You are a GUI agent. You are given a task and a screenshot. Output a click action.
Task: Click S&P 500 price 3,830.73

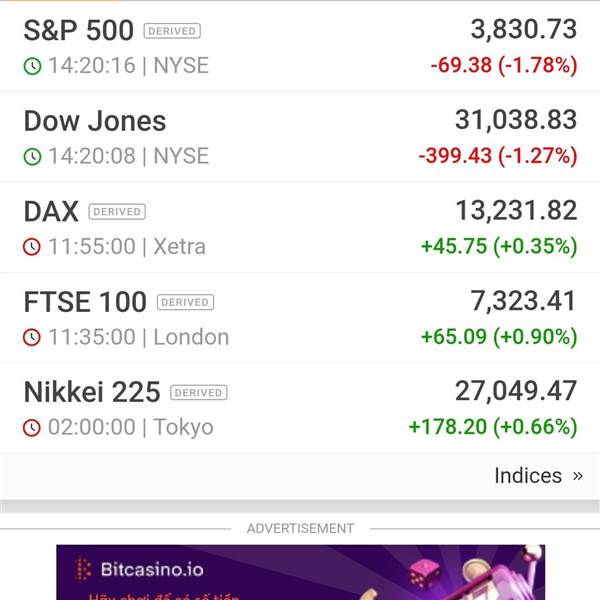[523, 29]
